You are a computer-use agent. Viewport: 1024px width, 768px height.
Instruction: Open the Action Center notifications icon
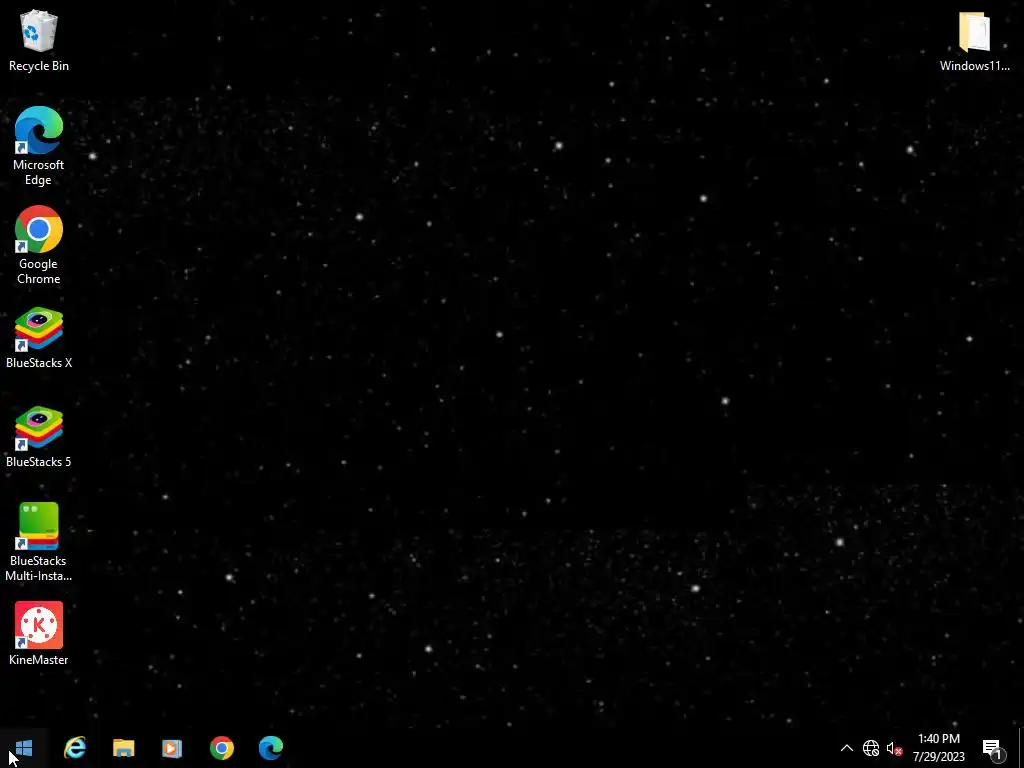click(992, 748)
